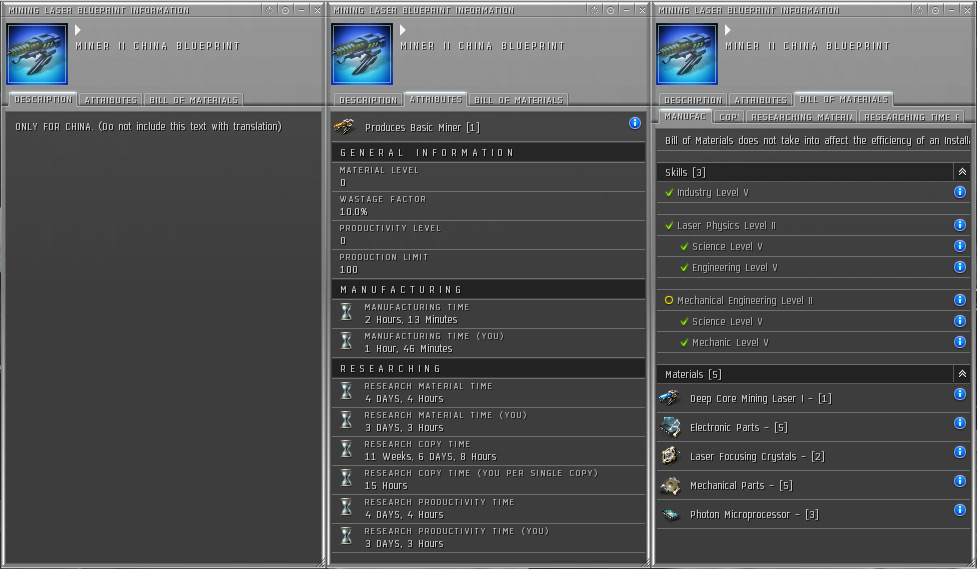Viewport: 977px width, 569px height.
Task: Select the Manufac sub-tab
Action: pyautogui.click(x=685, y=117)
